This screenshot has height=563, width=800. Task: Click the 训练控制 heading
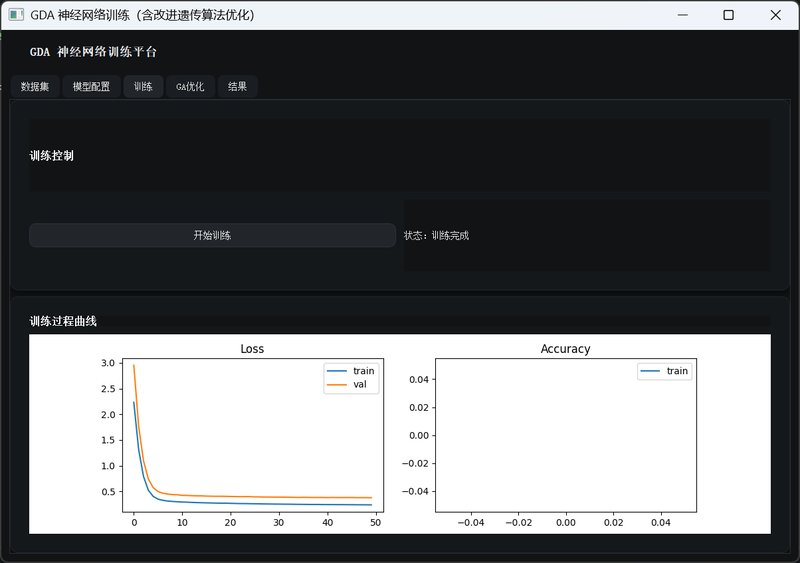point(52,156)
